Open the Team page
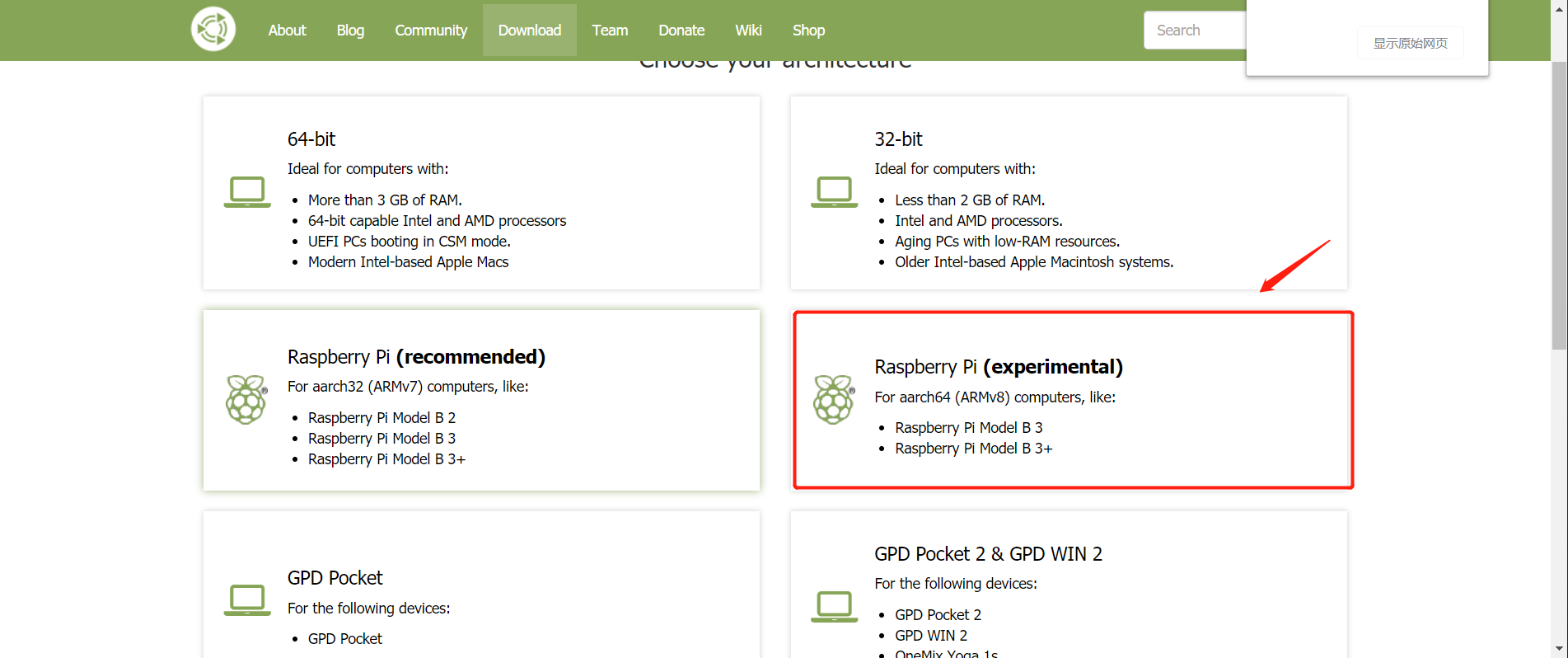The width and height of the screenshot is (1568, 658). (610, 31)
